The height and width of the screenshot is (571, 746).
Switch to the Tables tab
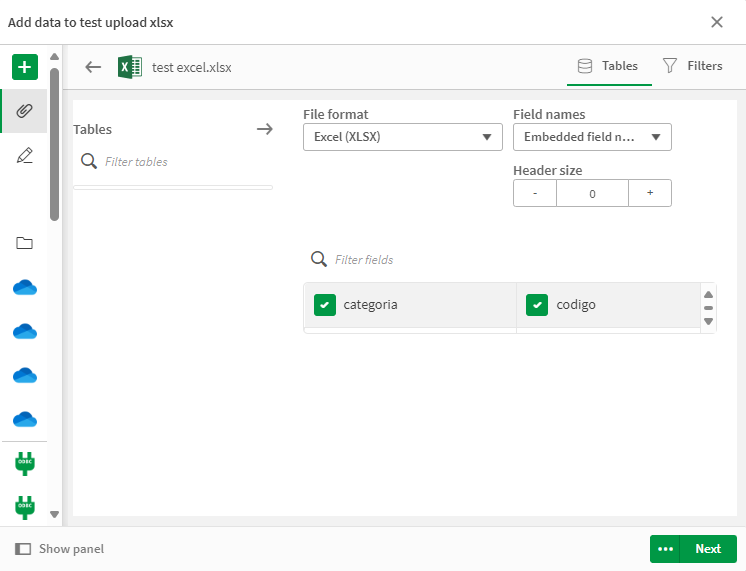(x=609, y=66)
